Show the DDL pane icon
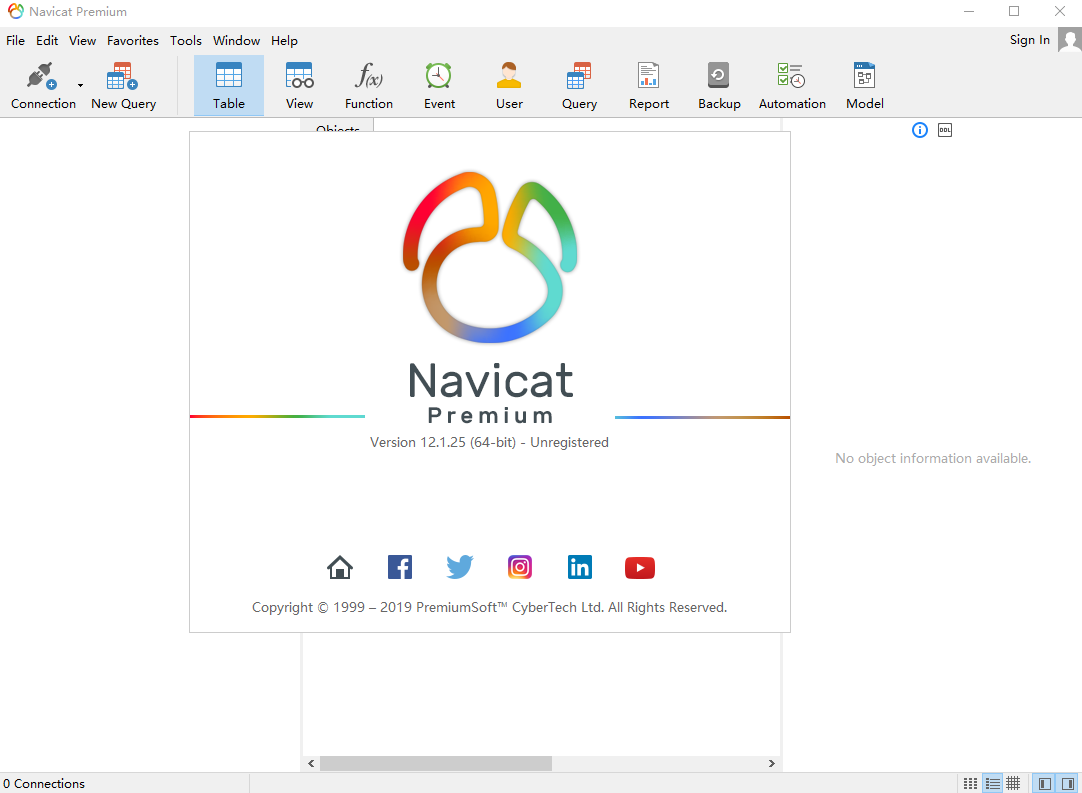The width and height of the screenshot is (1082, 793). [945, 130]
